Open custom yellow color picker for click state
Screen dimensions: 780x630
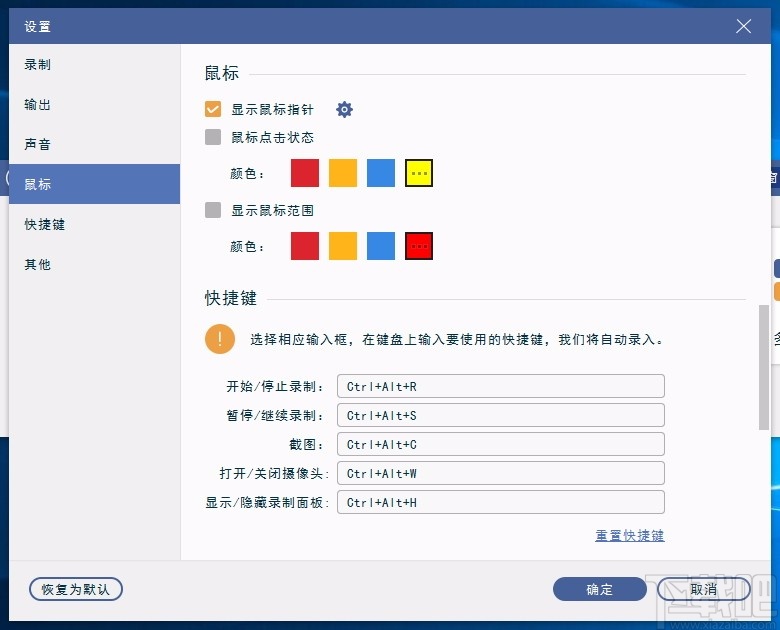tap(419, 173)
